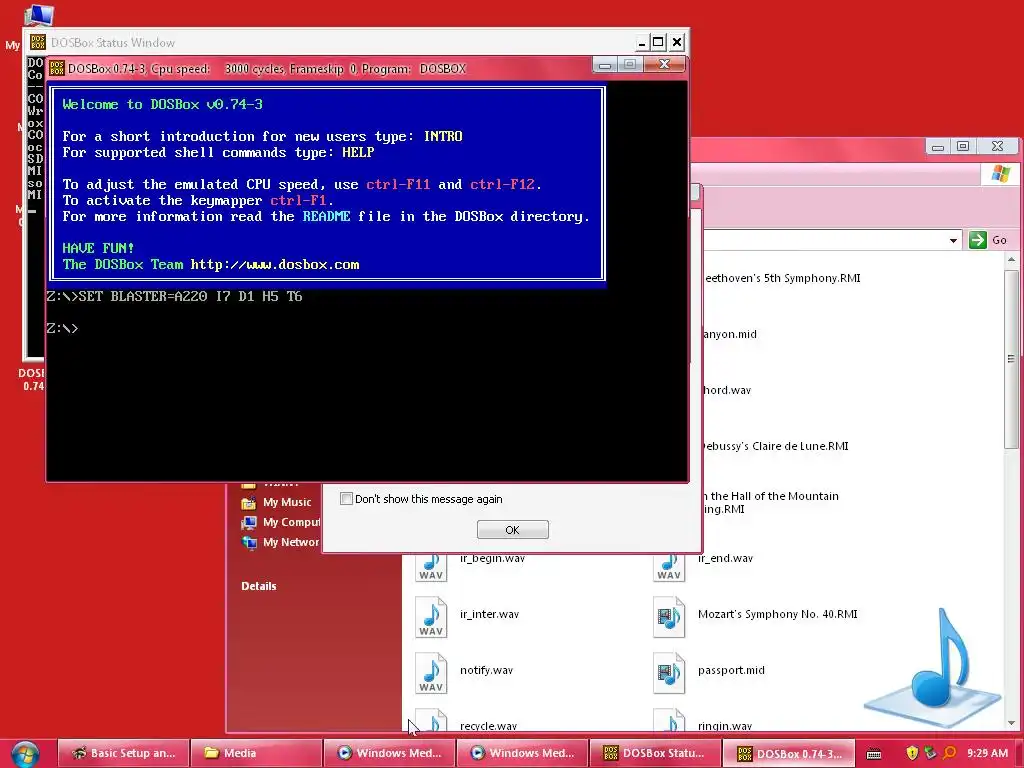Image resolution: width=1024 pixels, height=768 pixels.
Task: Click the DOSBox 0.74 desktop shortcut label
Action: pos(31,379)
